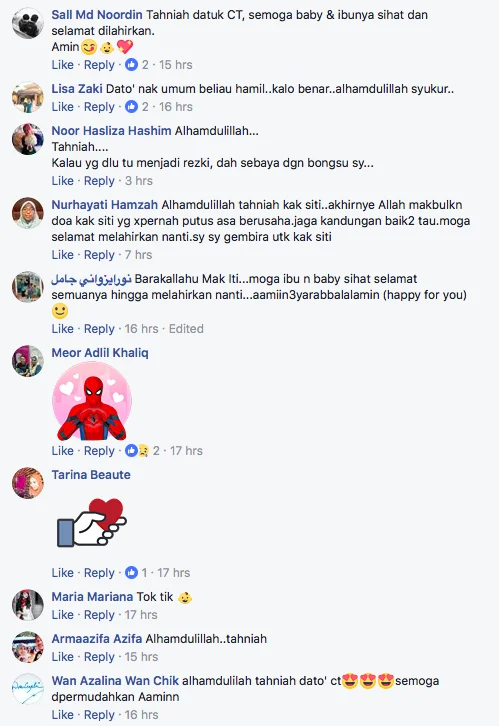Like Noor Hasliza Hashim's comment

(x=62, y=181)
